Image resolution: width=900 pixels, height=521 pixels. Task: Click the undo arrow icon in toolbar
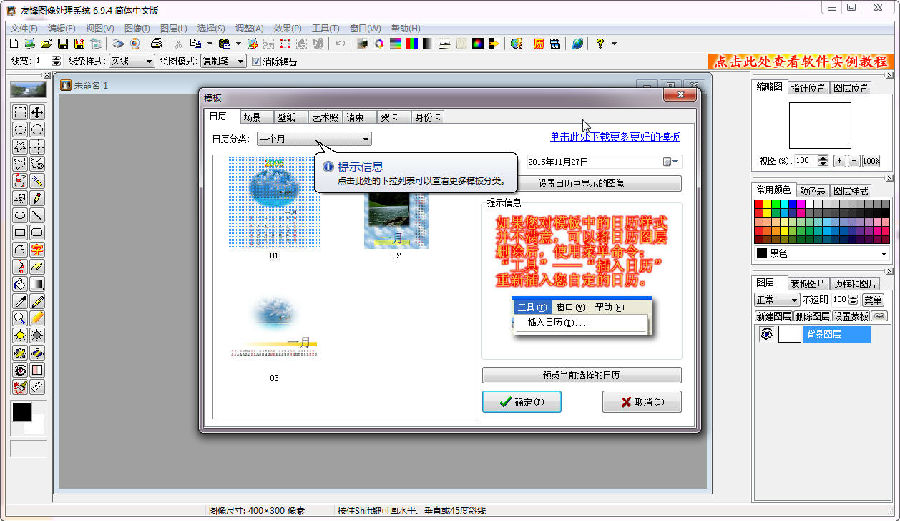pos(340,44)
